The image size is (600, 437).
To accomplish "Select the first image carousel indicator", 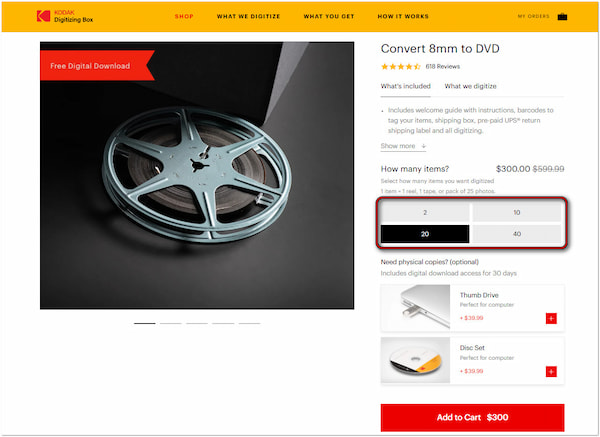I will click(145, 324).
